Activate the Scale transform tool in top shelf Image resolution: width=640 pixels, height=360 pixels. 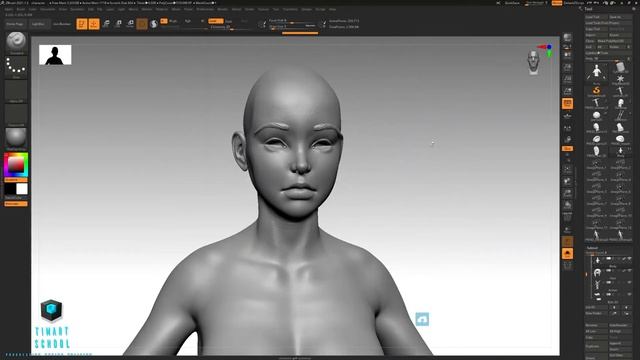[118, 24]
